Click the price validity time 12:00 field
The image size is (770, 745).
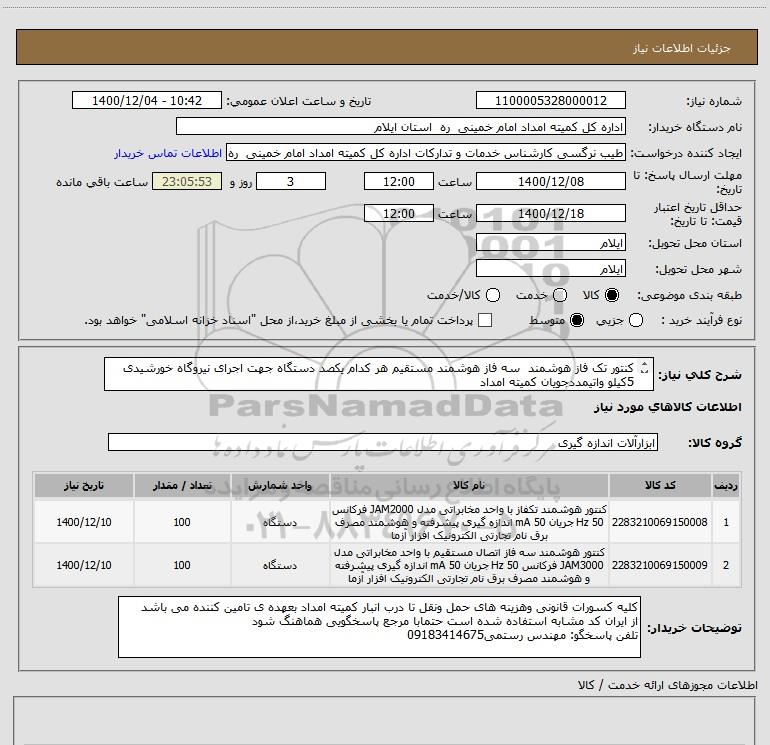(x=399, y=214)
